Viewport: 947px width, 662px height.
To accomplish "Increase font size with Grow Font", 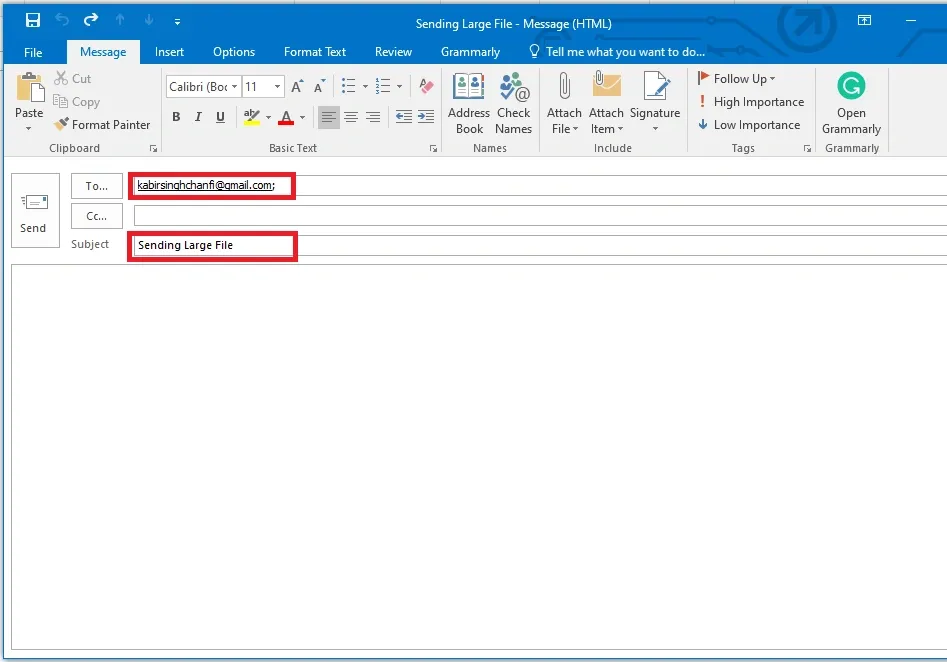I will pyautogui.click(x=297, y=86).
